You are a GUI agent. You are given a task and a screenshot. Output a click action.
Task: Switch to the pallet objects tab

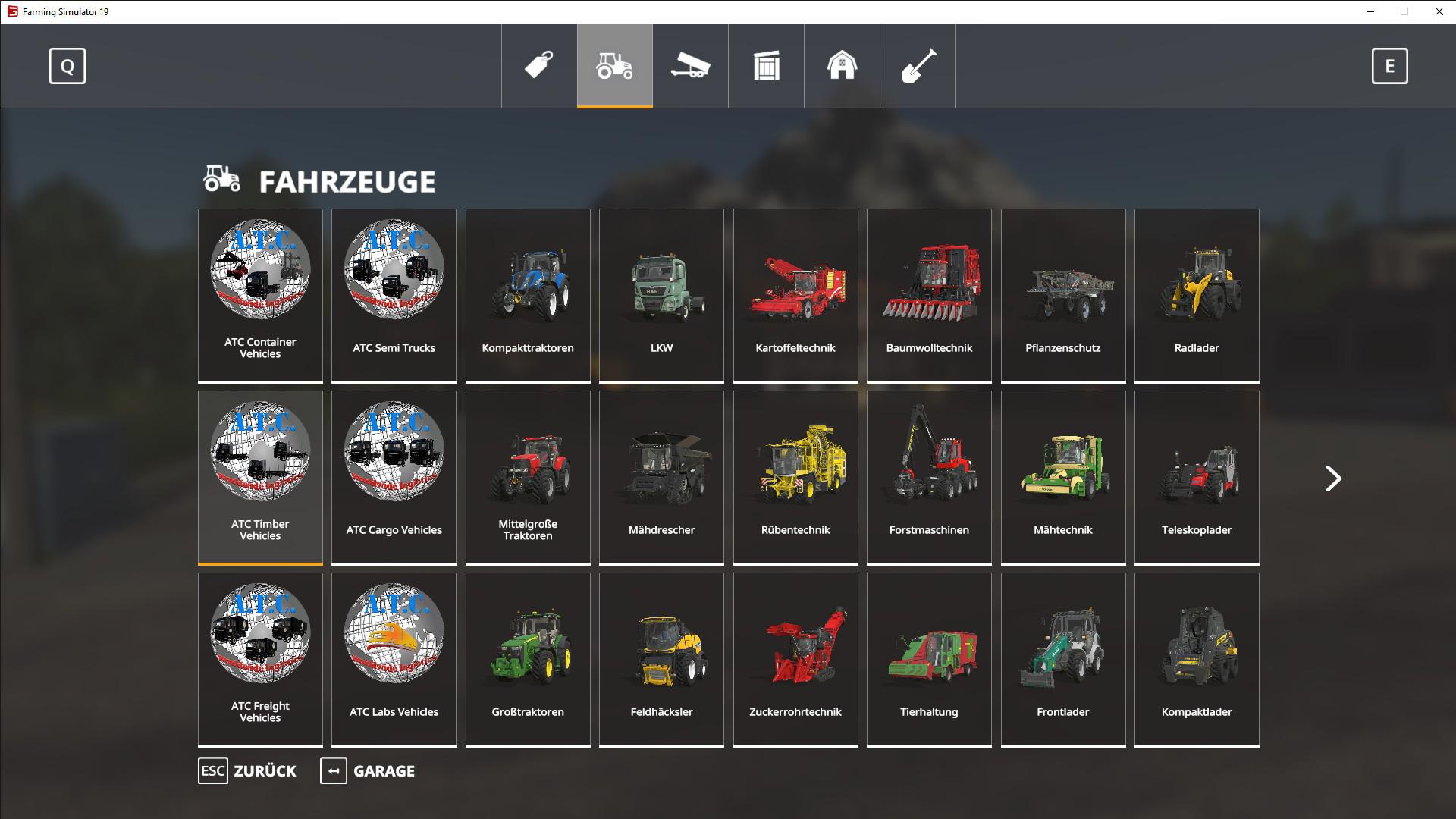click(x=766, y=66)
